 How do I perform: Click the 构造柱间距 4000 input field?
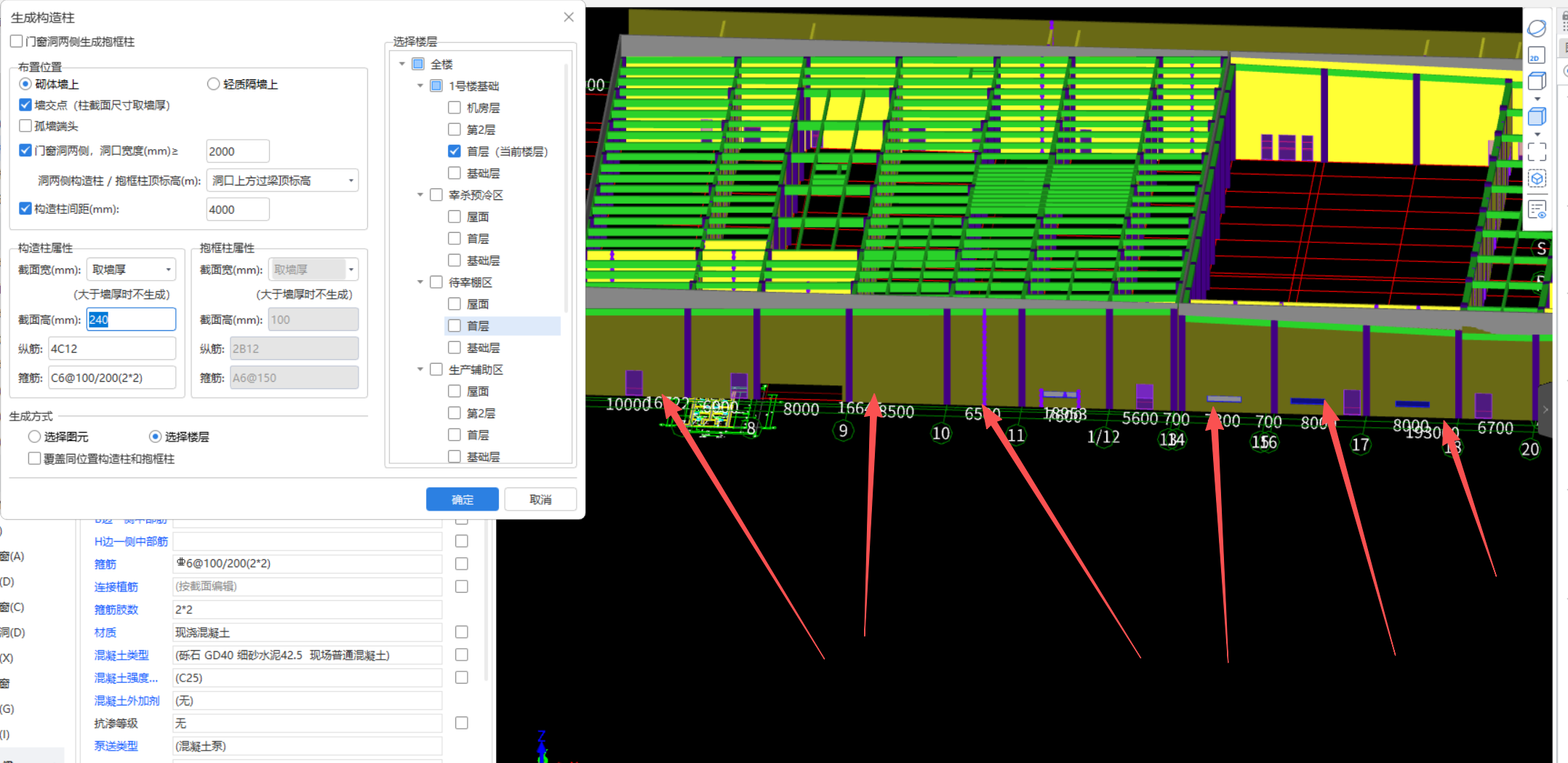(237, 209)
